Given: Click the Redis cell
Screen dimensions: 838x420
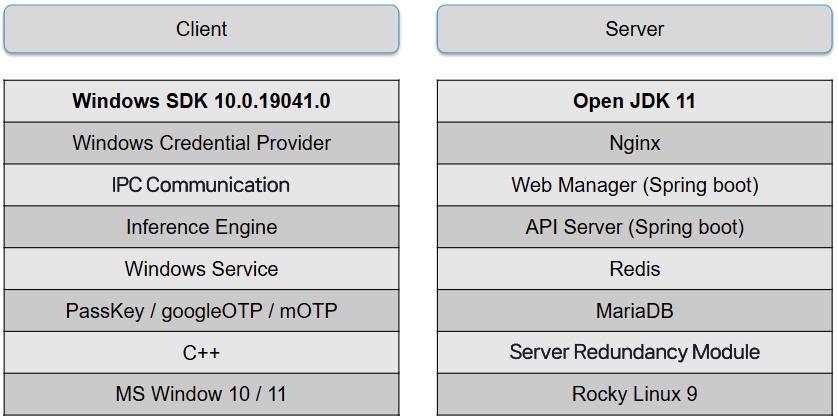Looking at the screenshot, I should click(634, 269).
